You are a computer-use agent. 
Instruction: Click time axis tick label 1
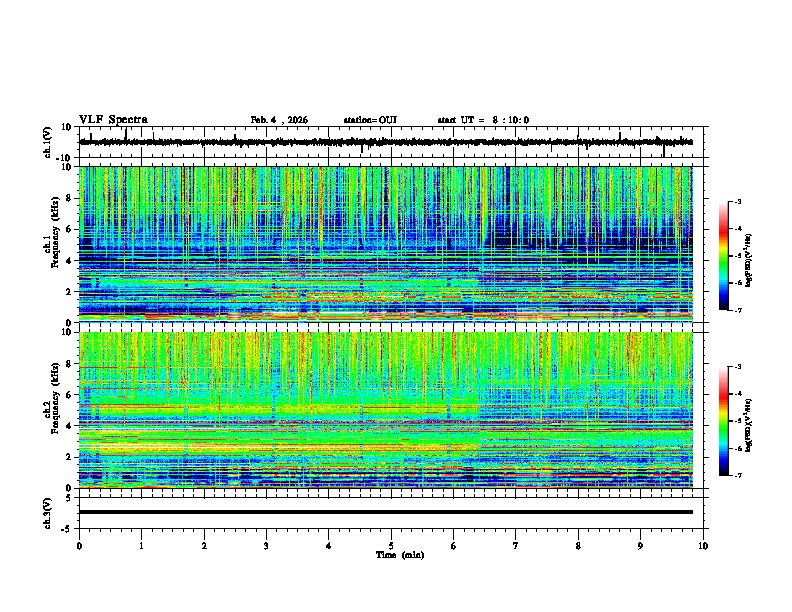click(x=142, y=546)
